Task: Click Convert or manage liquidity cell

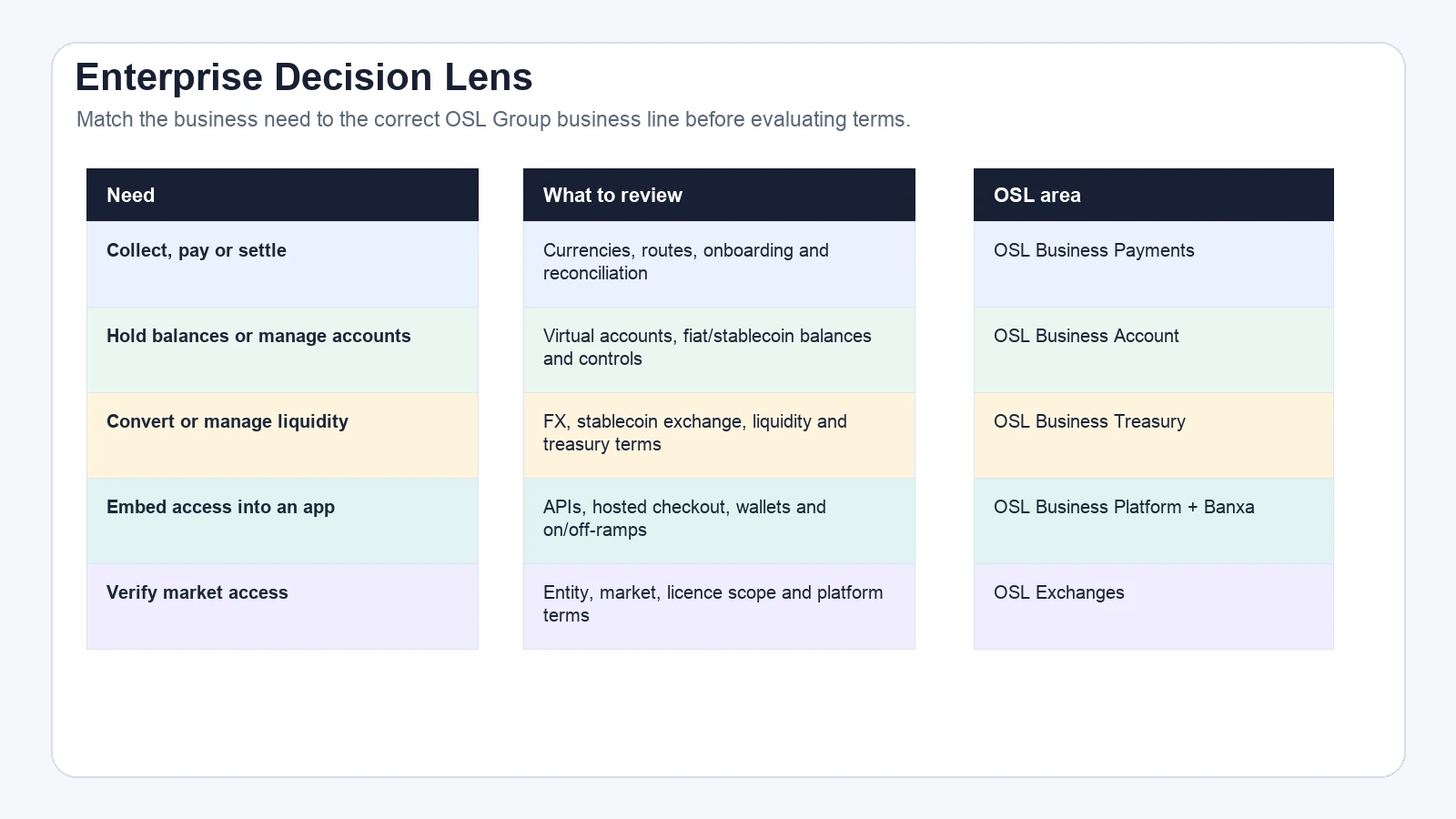Action: (282, 435)
